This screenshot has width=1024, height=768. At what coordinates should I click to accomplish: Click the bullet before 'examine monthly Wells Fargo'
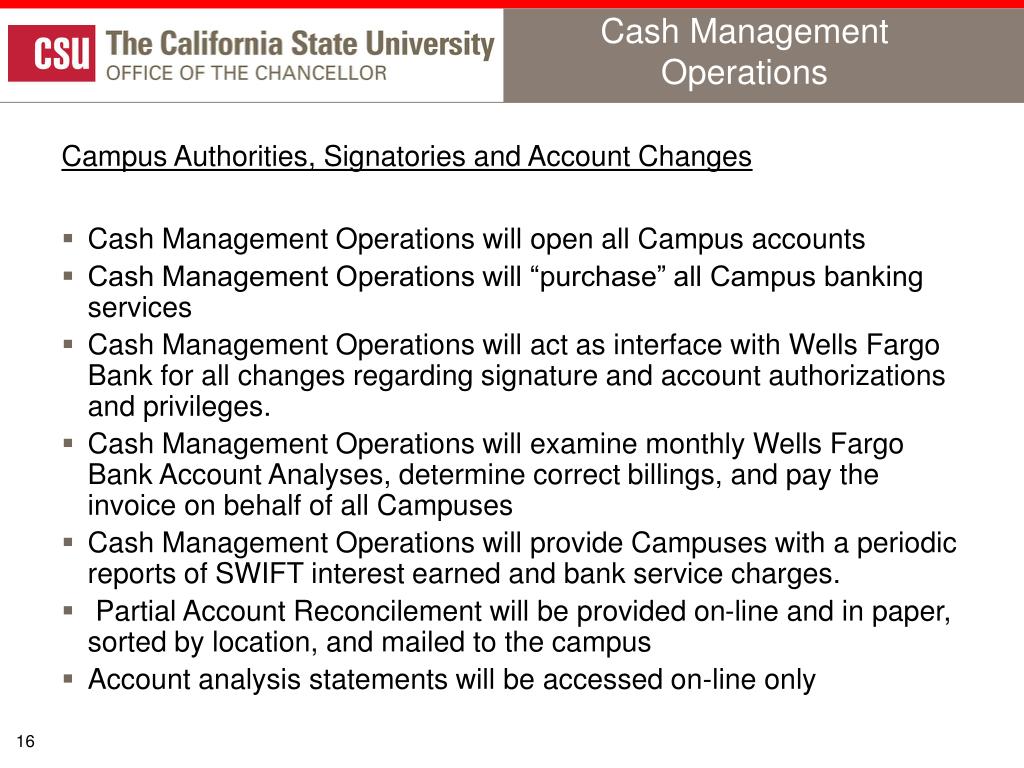coord(68,443)
